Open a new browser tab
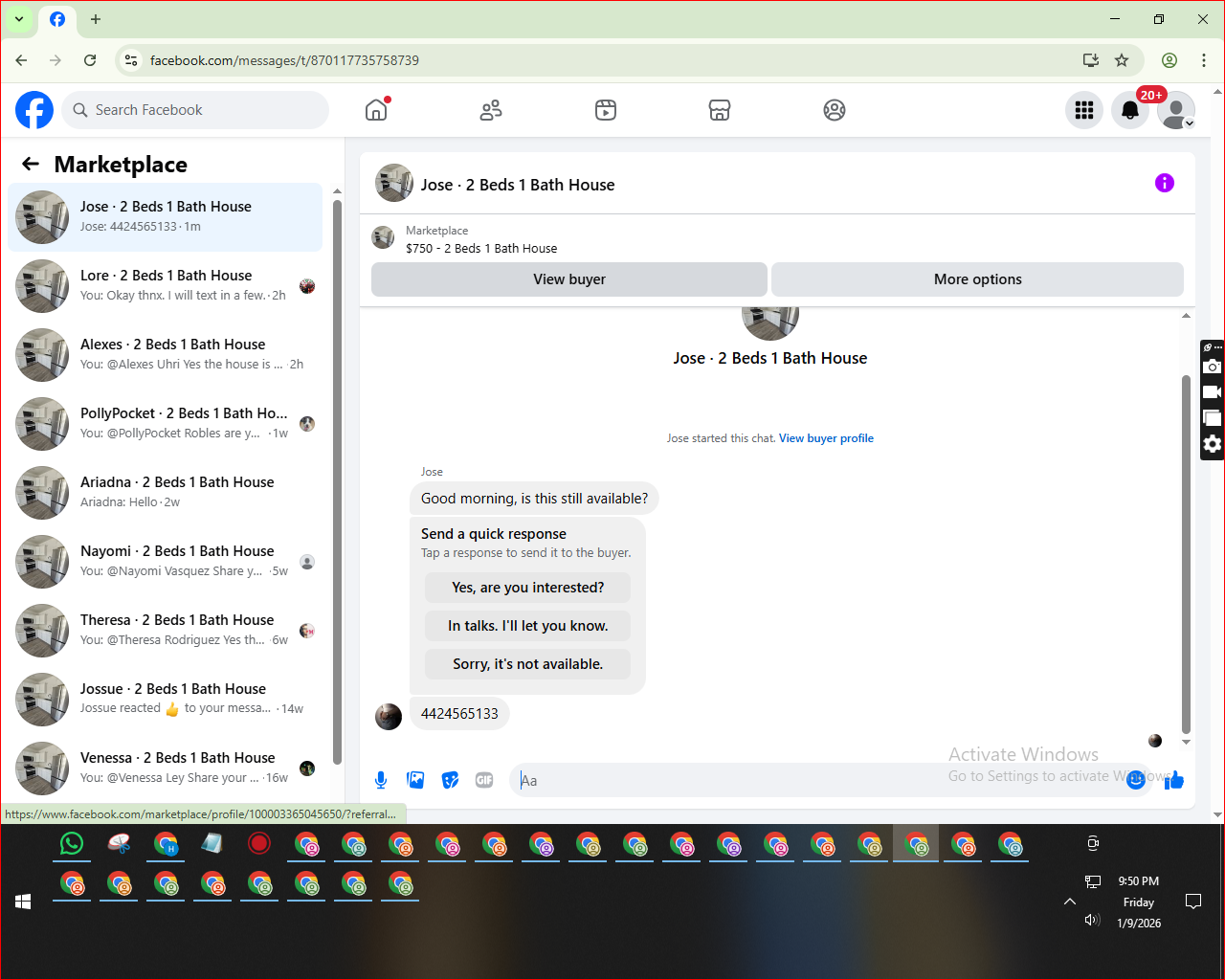 click(x=96, y=19)
